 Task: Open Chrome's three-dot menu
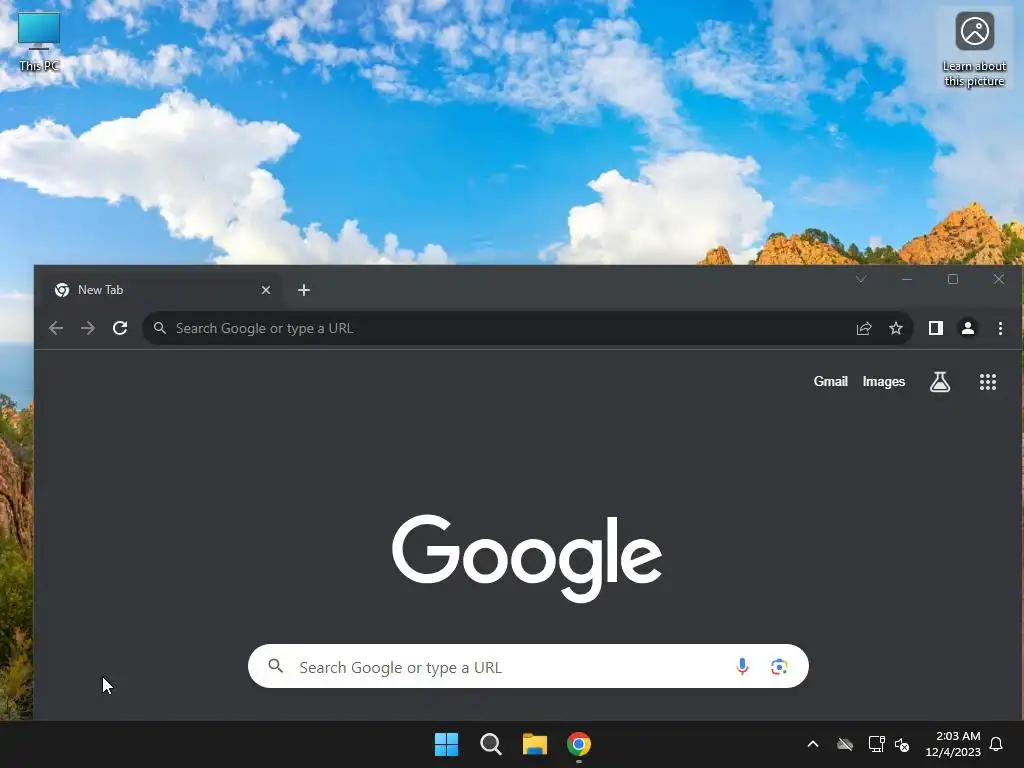click(1000, 328)
